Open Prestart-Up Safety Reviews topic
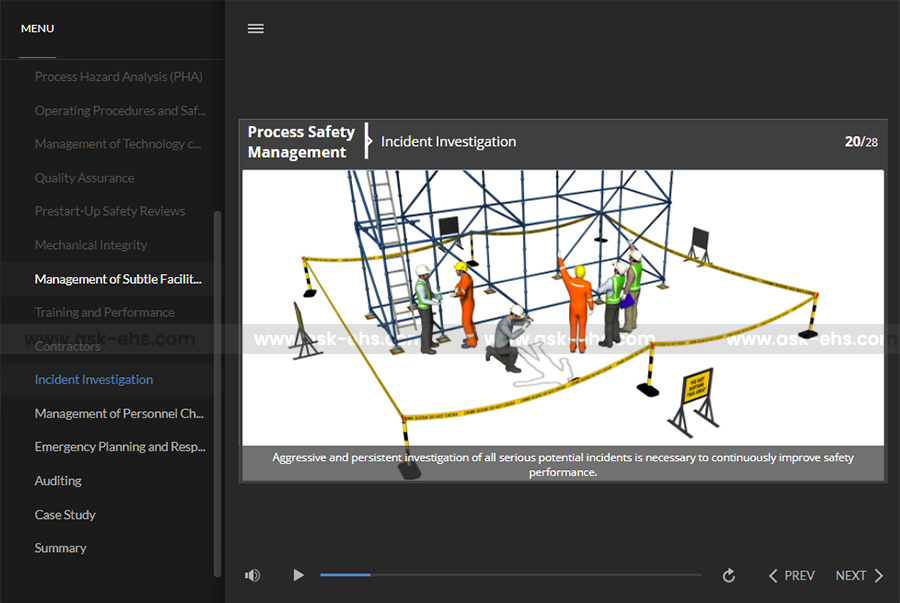 coord(109,211)
